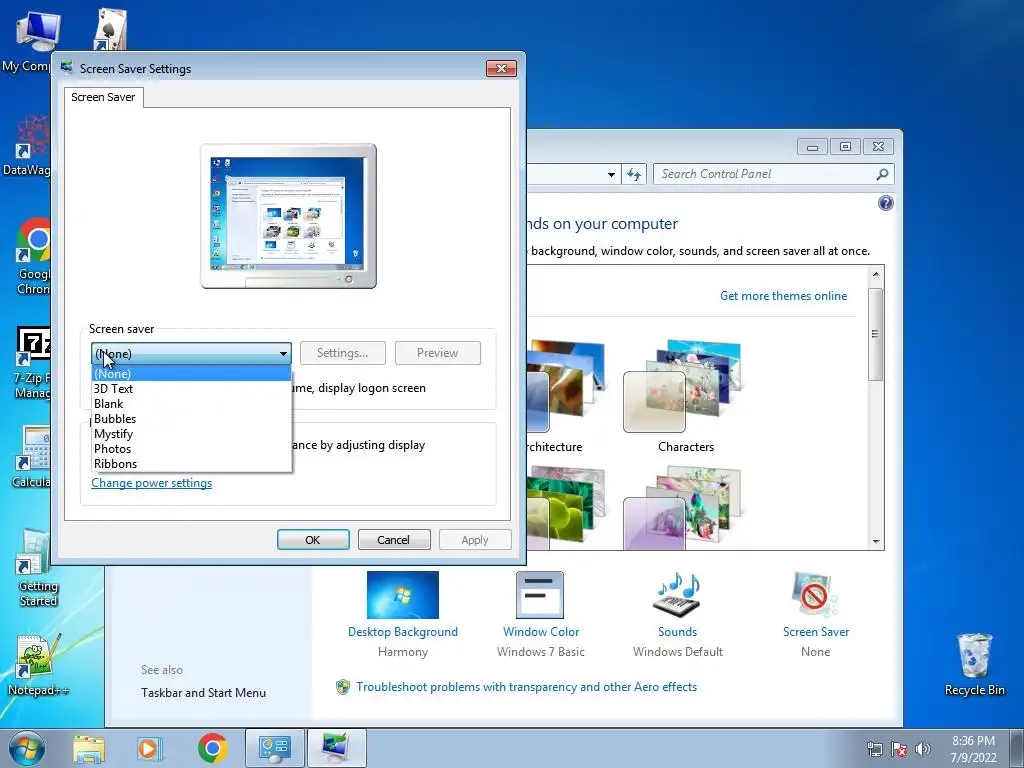Viewport: 1024px width, 768px height.
Task: Select the Google Chrome desktop icon
Action: pos(33,257)
